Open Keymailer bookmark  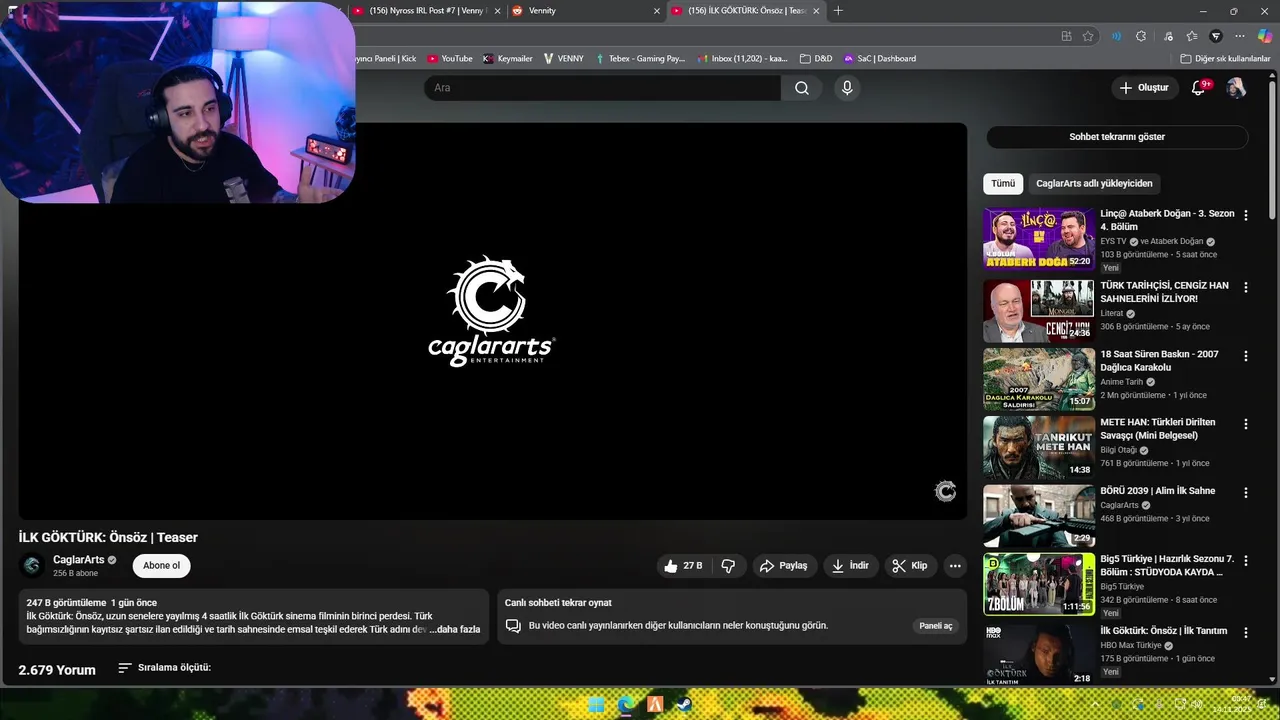(x=508, y=59)
